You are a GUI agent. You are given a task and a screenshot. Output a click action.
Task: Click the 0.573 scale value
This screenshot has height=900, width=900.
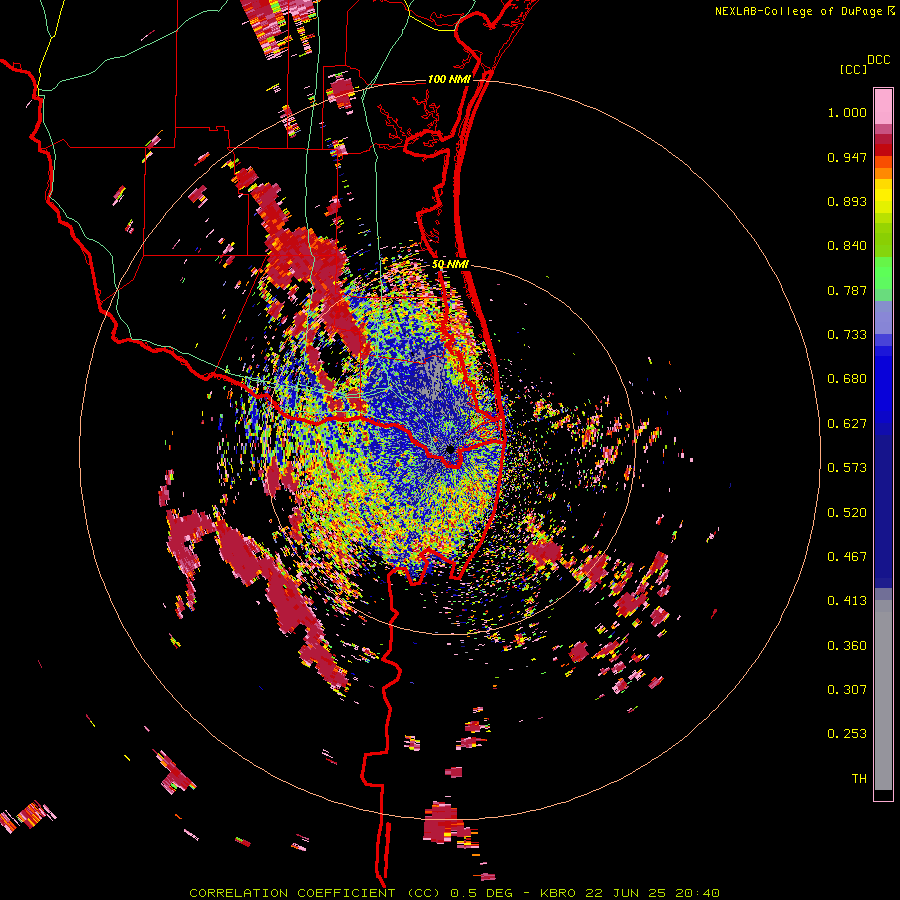pos(847,468)
